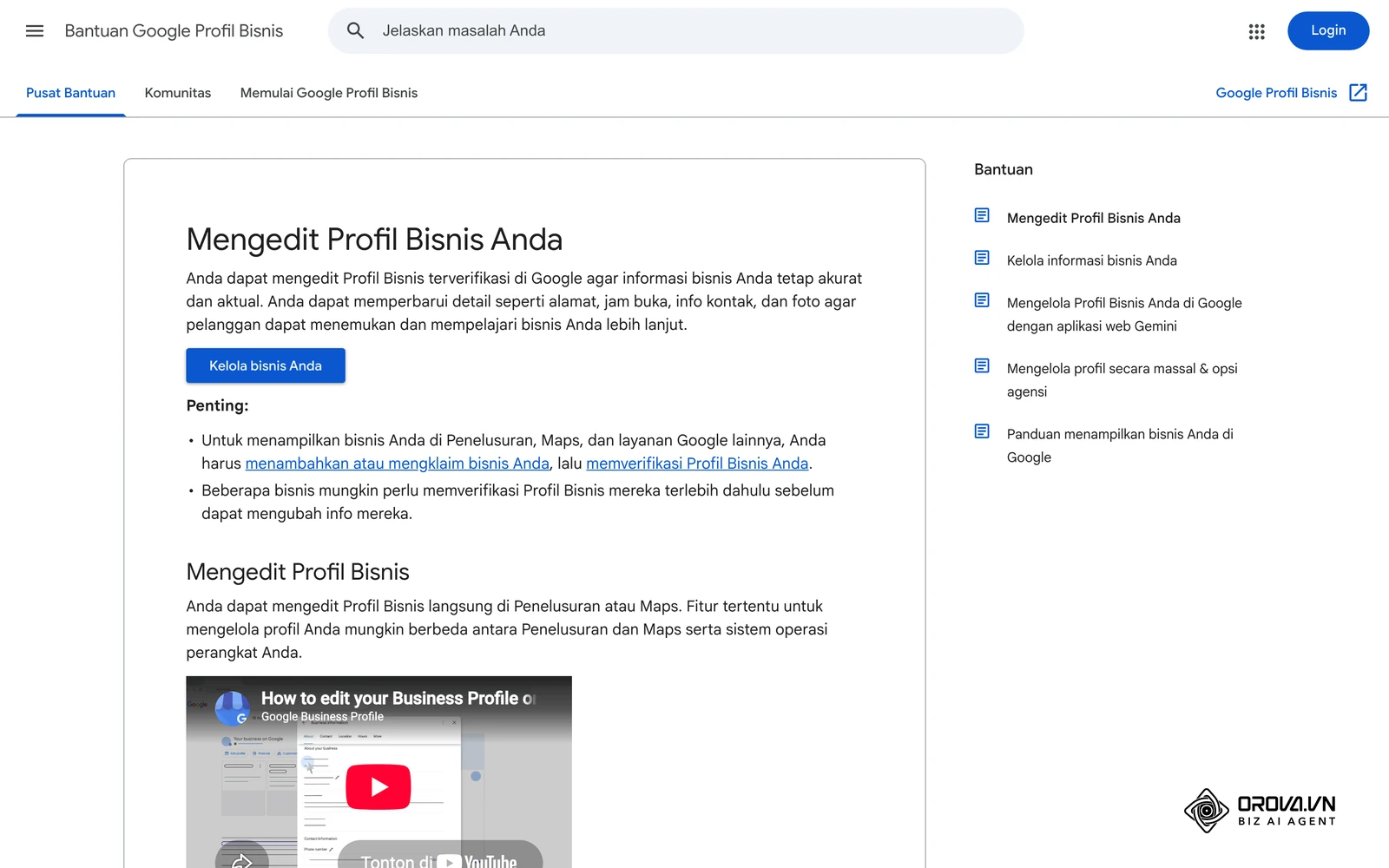
Task: Switch to the Pusat Bantuan tab
Action: [70, 93]
